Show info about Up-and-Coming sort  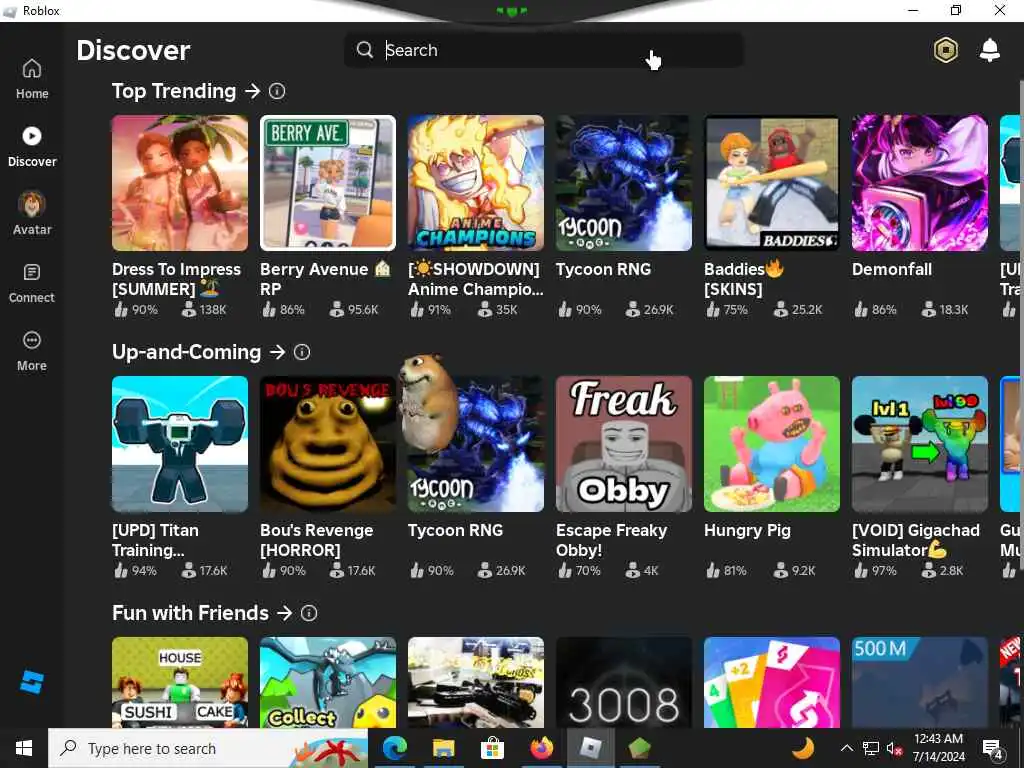[302, 352]
